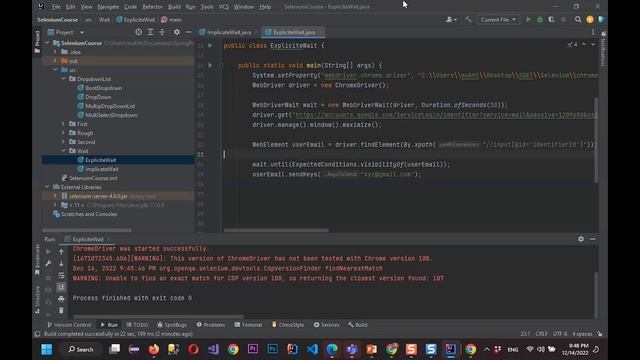Select Scratches and Consoles node

tap(89, 214)
